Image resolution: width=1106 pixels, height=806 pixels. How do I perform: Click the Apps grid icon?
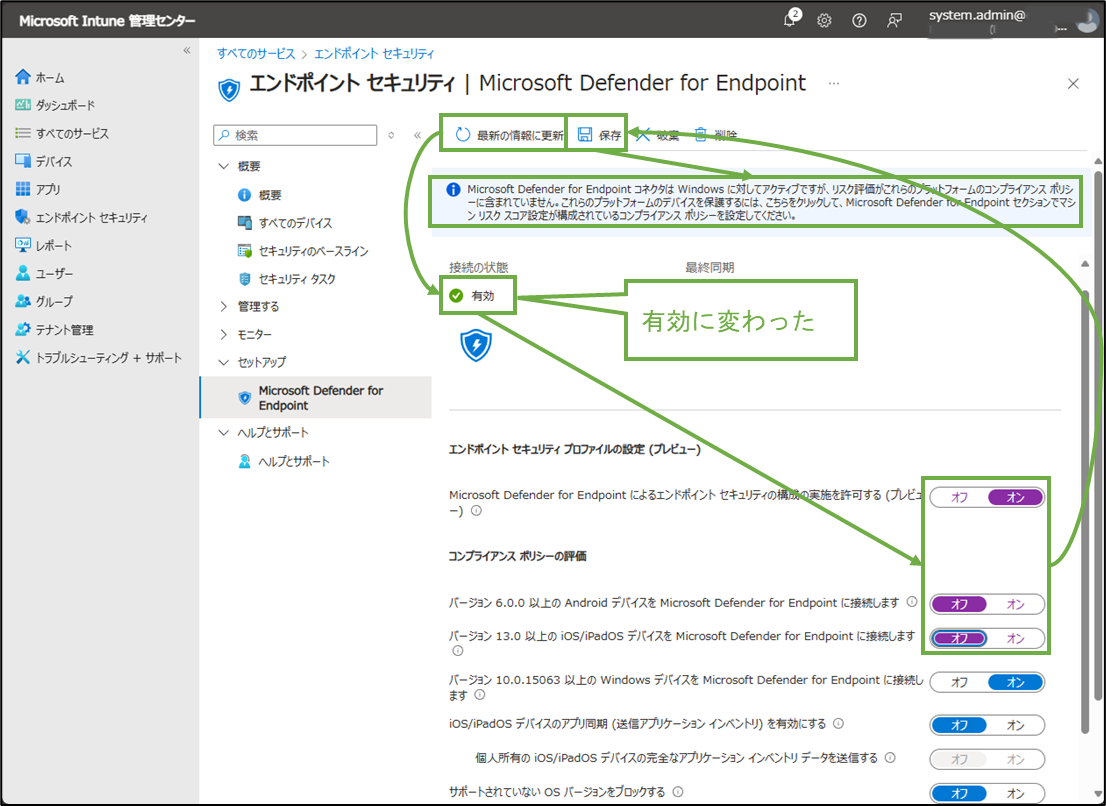pos(23,189)
